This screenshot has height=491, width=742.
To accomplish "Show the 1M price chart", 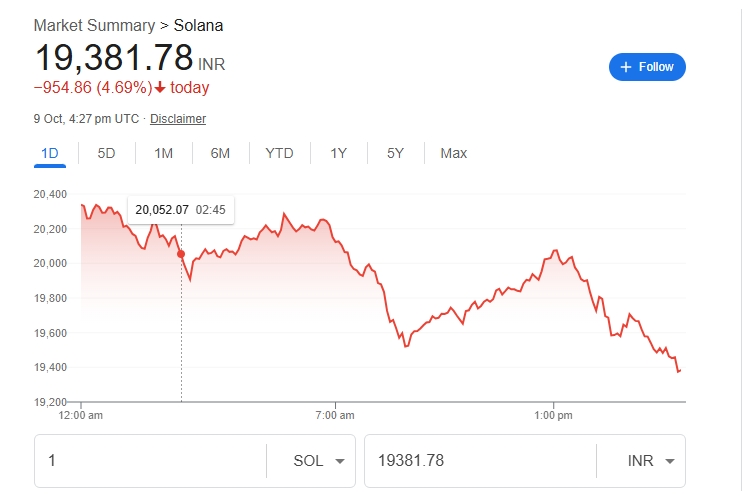I will [x=163, y=153].
